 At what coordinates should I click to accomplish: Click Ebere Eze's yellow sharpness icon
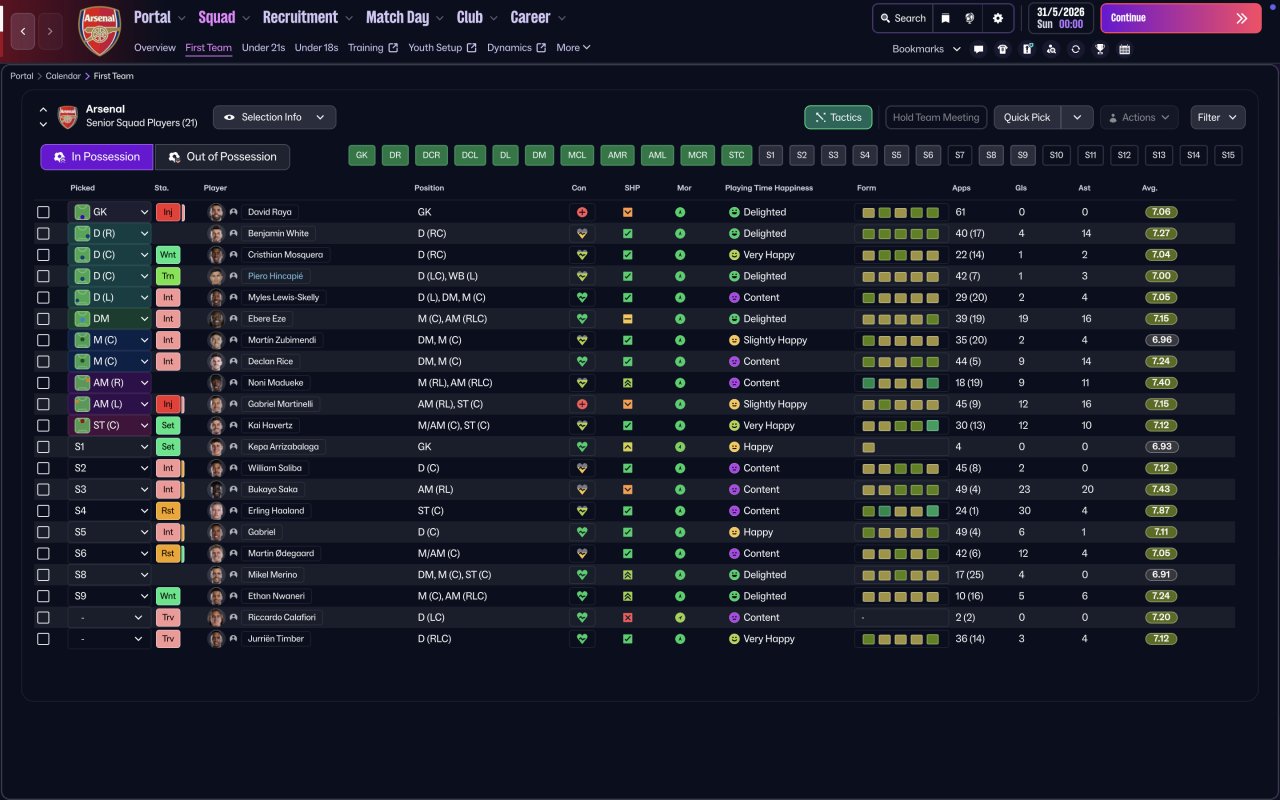tap(628, 319)
